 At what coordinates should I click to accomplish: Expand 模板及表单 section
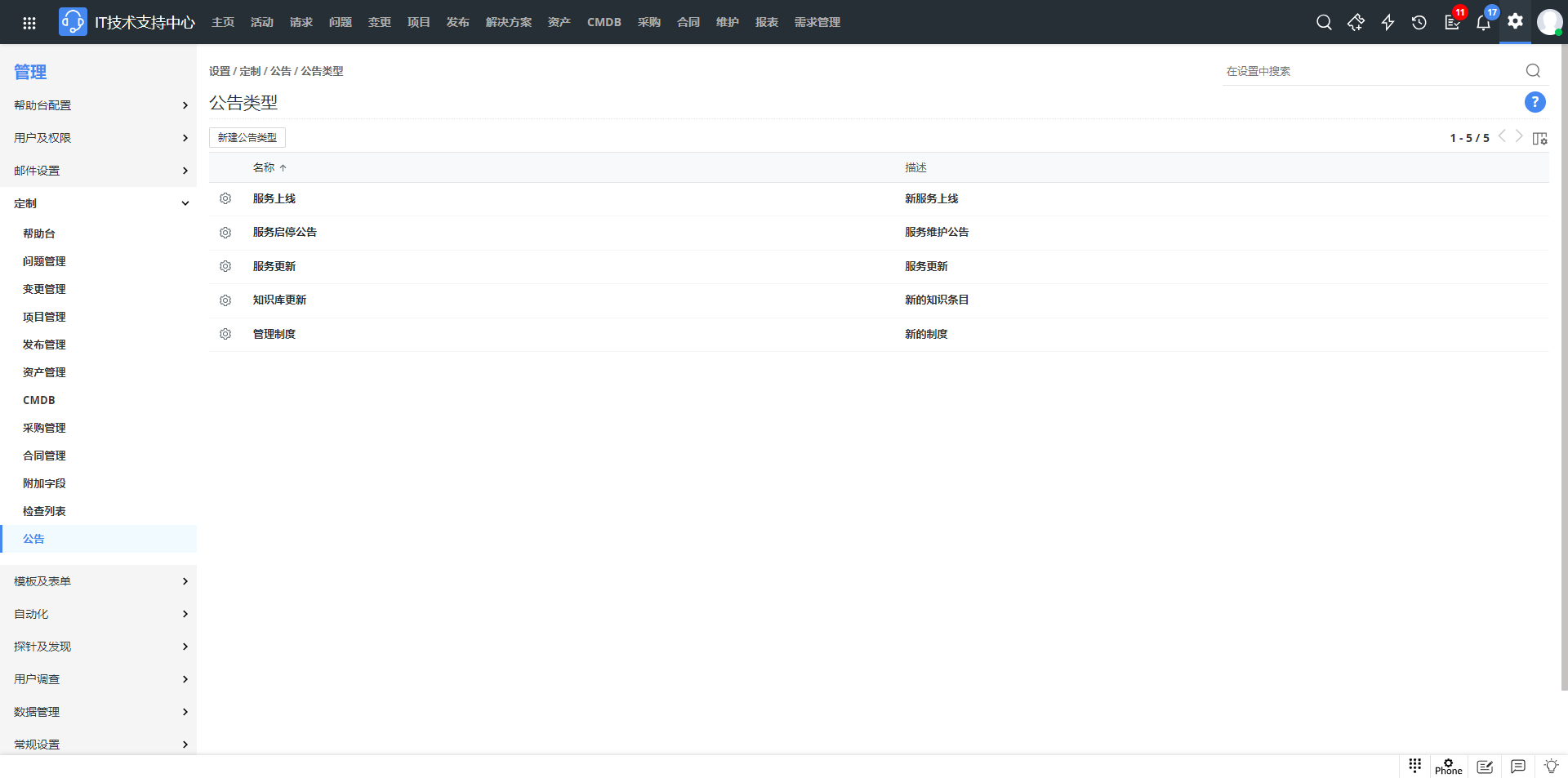point(98,581)
